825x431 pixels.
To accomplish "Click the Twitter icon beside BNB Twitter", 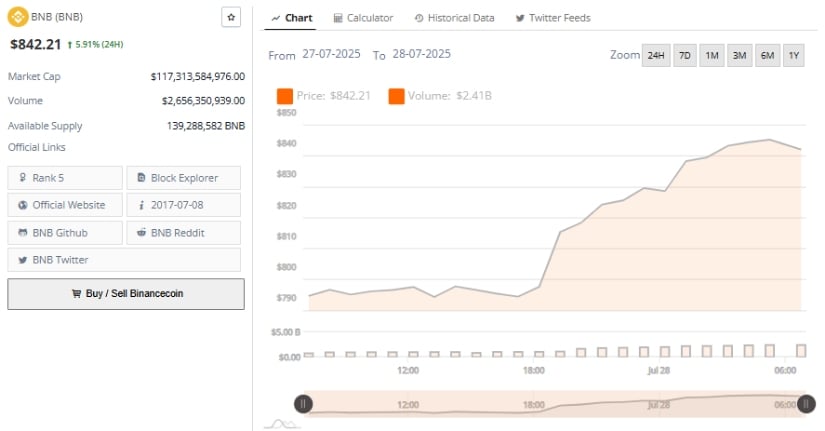I will point(23,260).
